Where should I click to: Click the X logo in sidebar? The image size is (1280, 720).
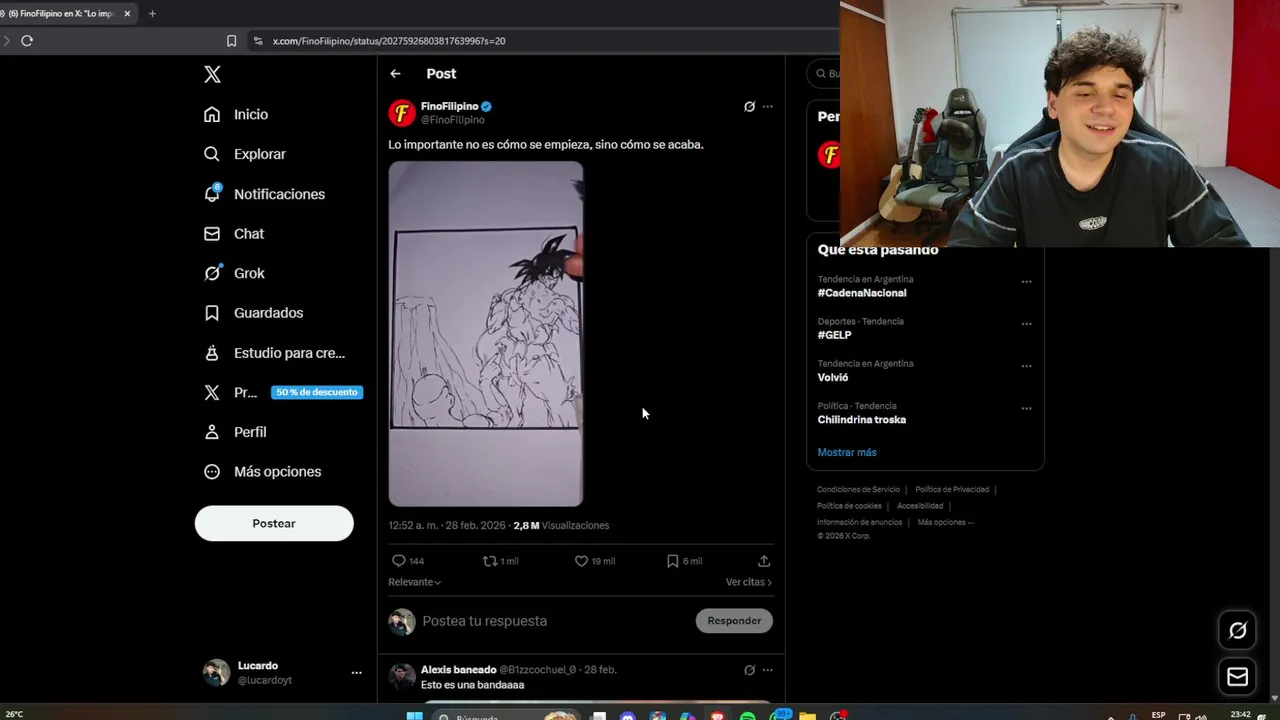coord(212,74)
